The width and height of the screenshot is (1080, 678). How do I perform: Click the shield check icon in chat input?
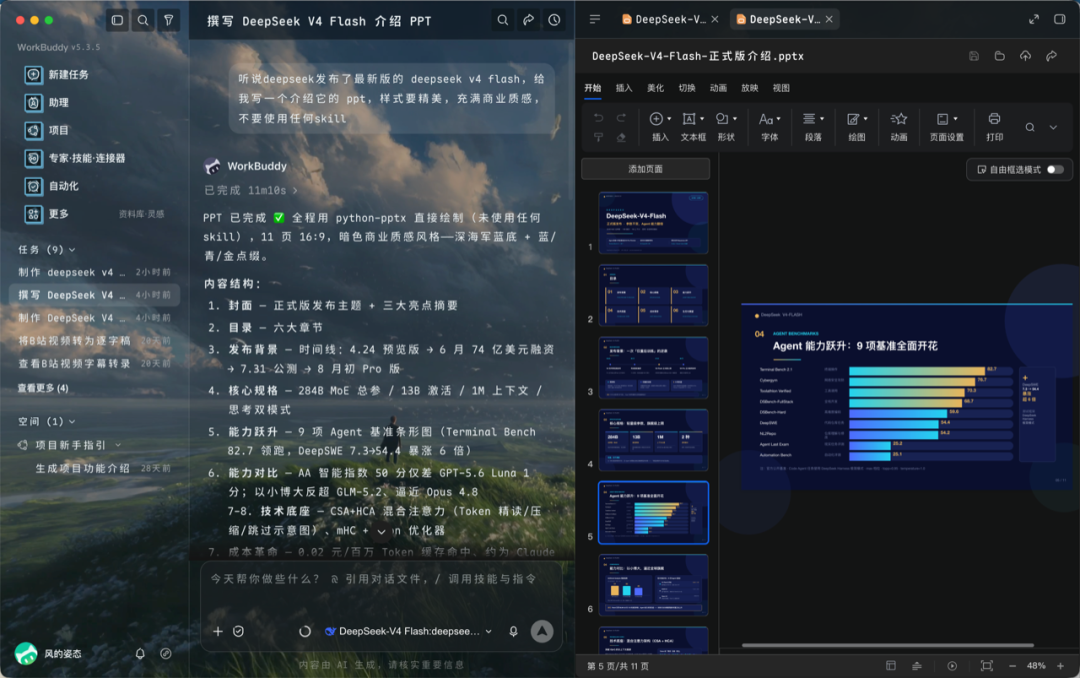coord(238,631)
